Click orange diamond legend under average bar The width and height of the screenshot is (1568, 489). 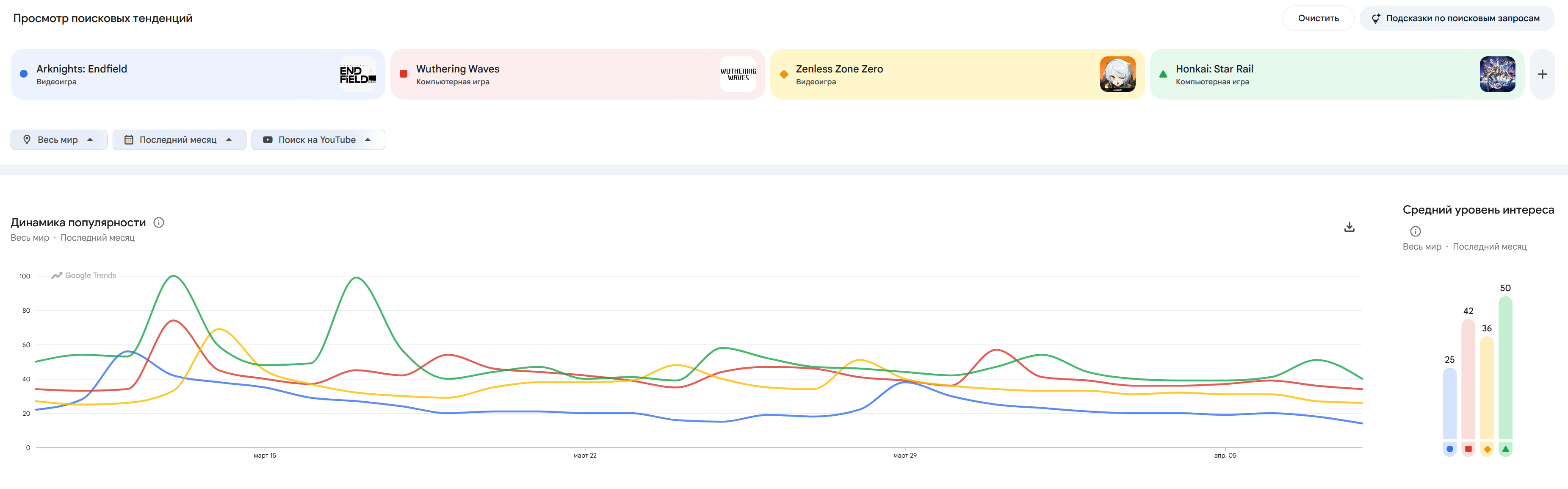pyautogui.click(x=1487, y=450)
